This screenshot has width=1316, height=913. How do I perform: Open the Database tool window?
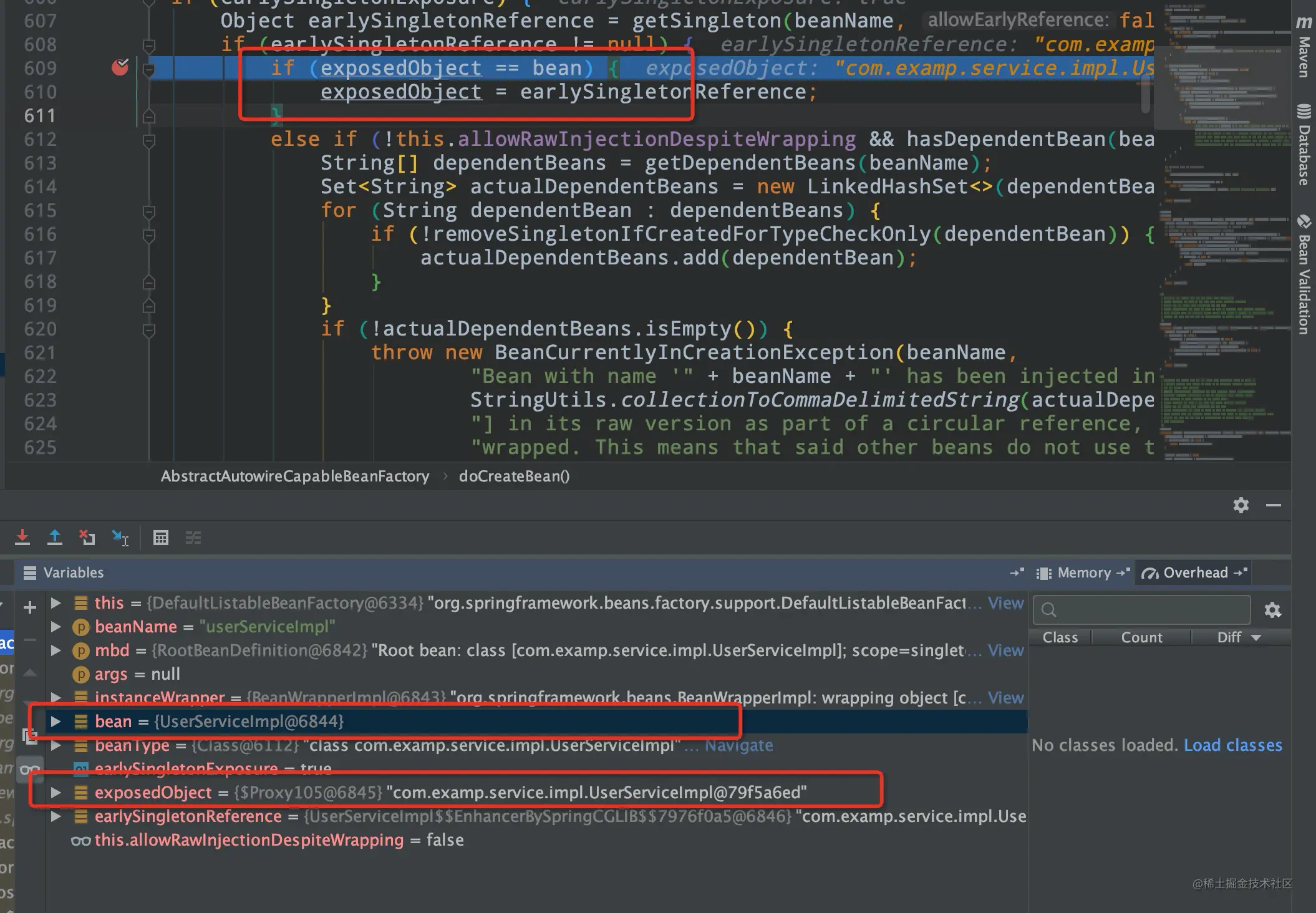1304,145
